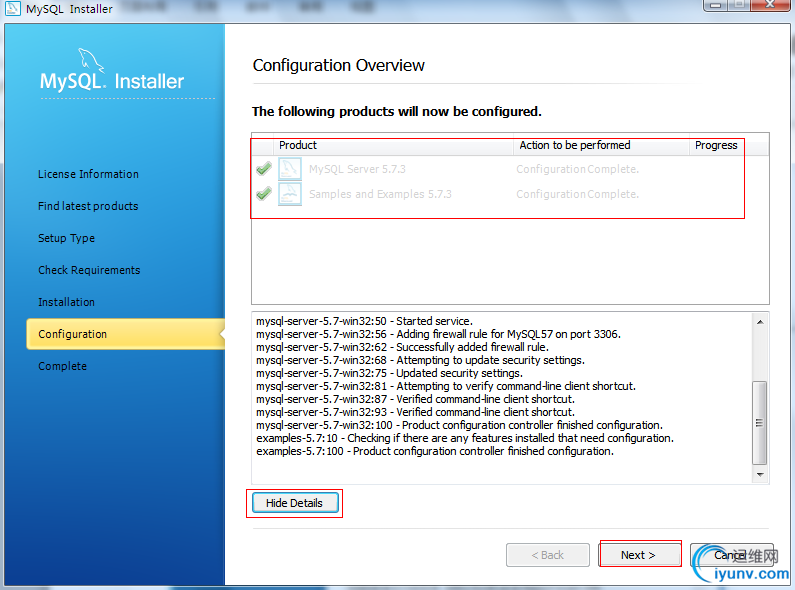Click the Action to be performed column header

pos(601,145)
